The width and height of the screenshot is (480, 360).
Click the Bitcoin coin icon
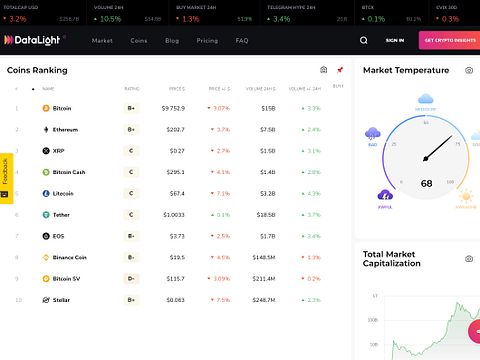pyautogui.click(x=46, y=108)
